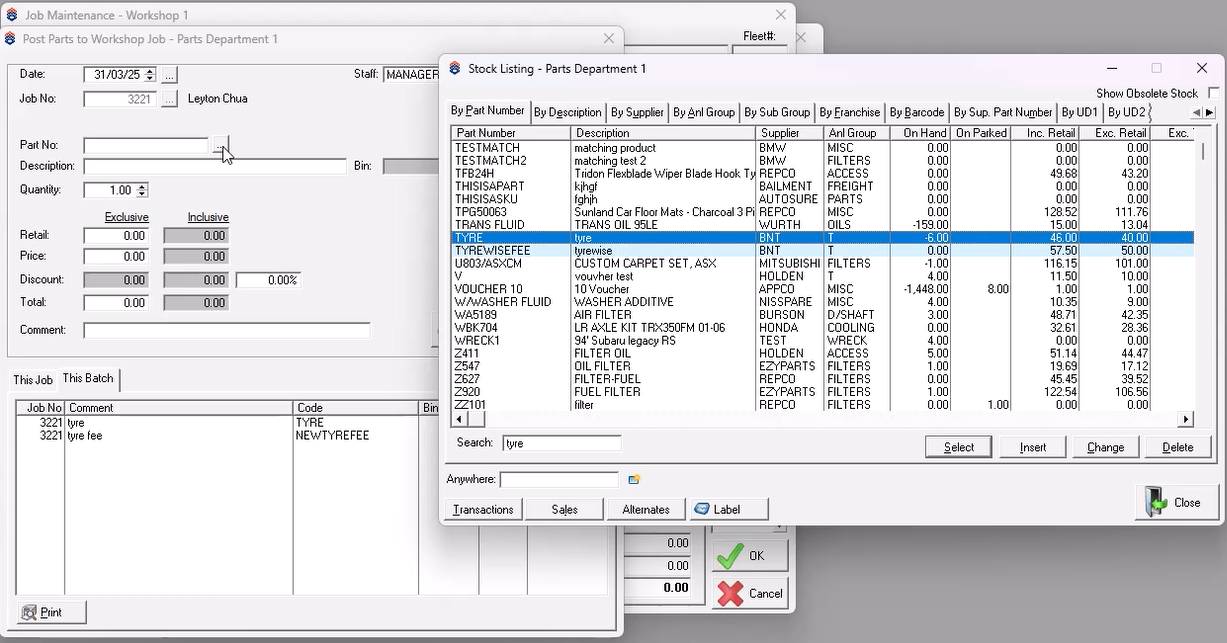Click the Select button in Stock Listing

pos(958,447)
